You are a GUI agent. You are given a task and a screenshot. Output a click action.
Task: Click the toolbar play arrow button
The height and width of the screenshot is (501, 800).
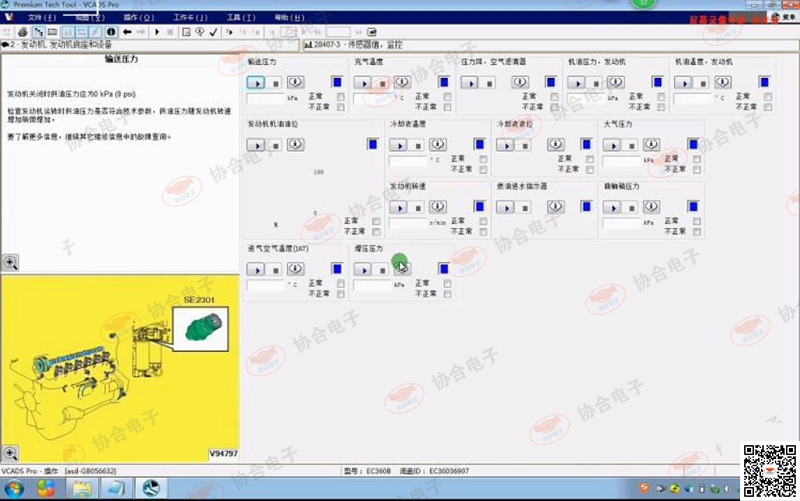(157, 32)
